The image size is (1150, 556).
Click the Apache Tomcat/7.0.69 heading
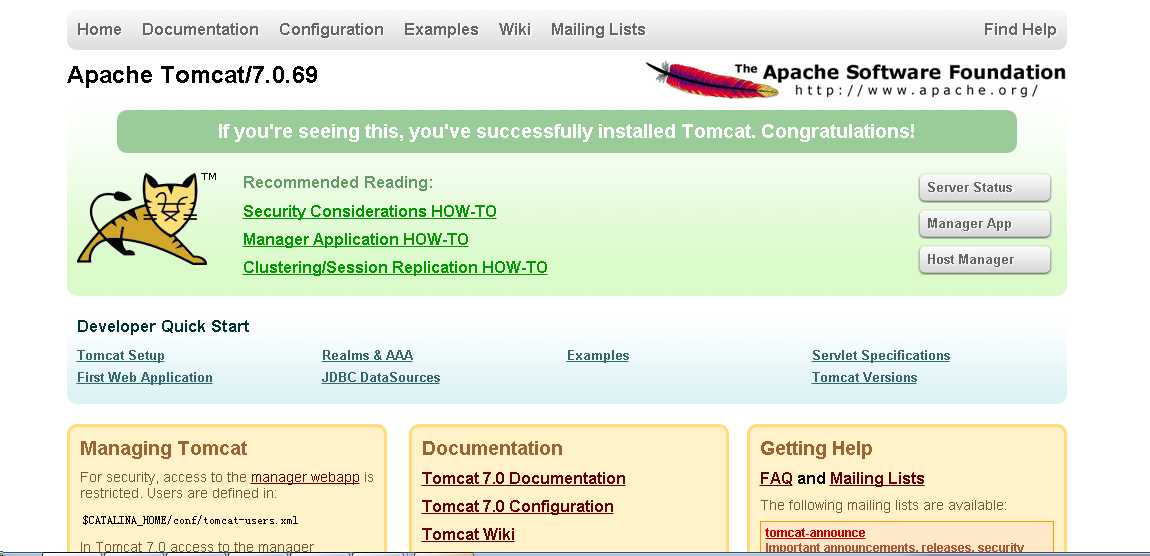[x=193, y=75]
